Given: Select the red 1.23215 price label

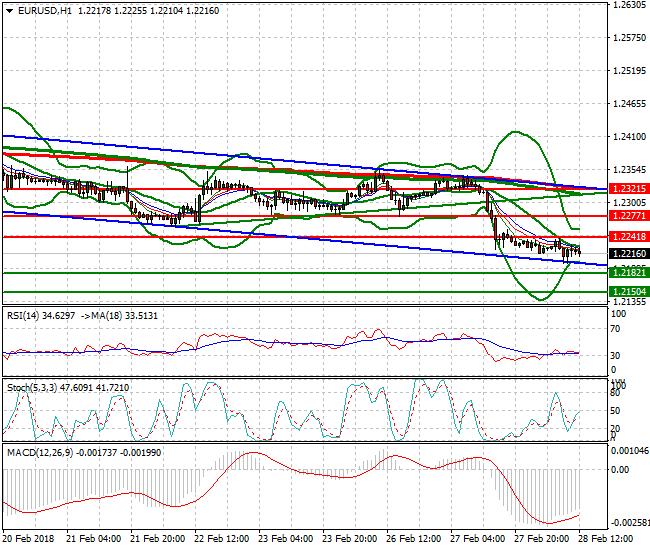Looking at the screenshot, I should tap(629, 189).
